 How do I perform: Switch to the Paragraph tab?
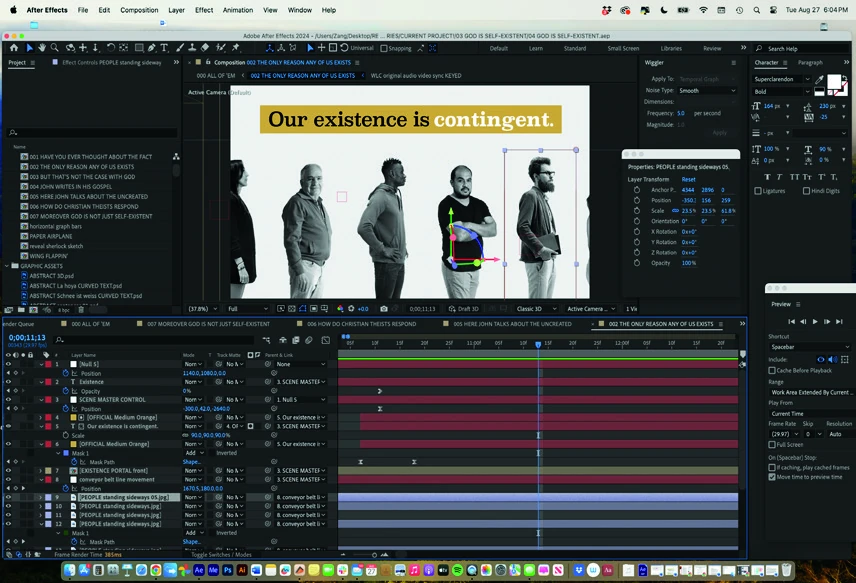coord(810,63)
